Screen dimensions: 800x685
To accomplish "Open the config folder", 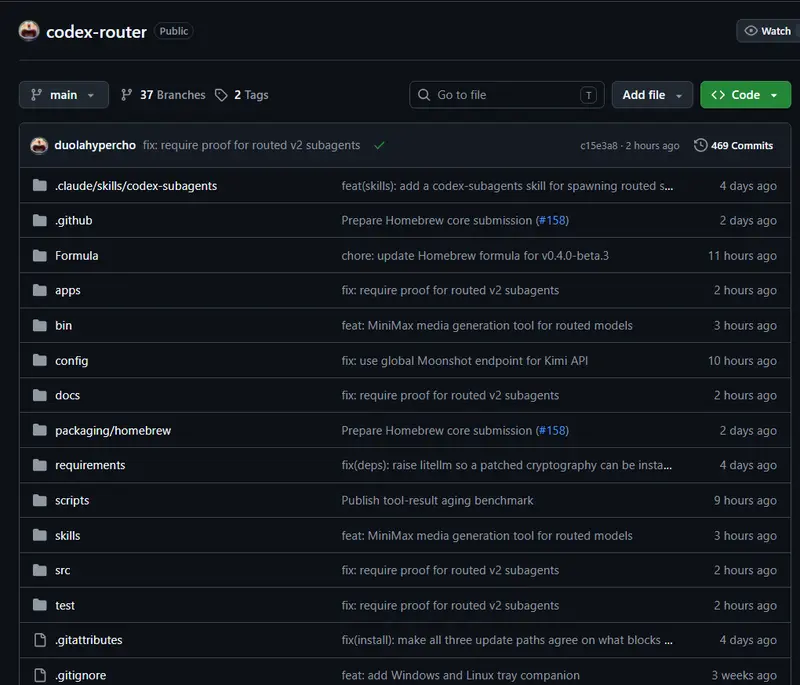I will tap(71, 361).
